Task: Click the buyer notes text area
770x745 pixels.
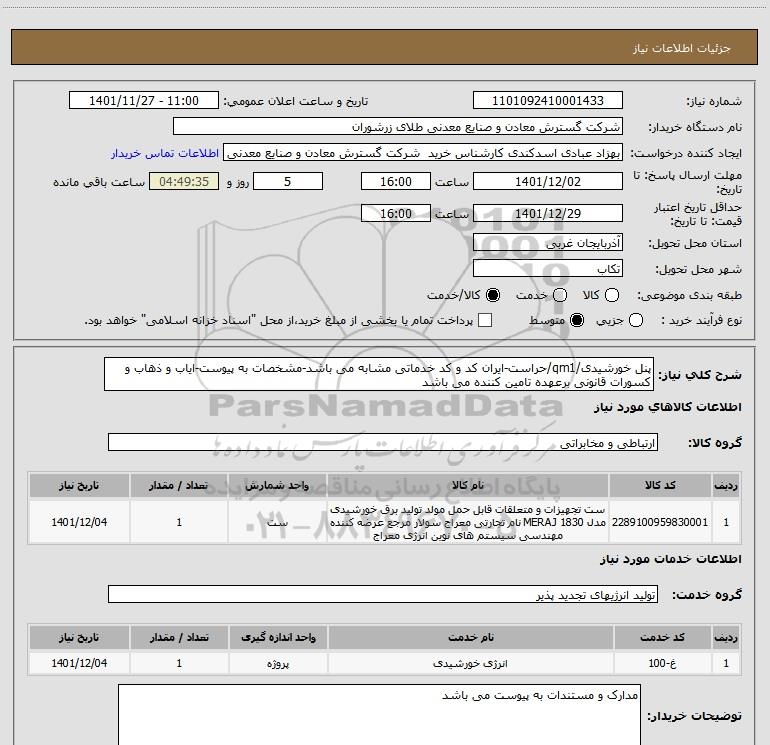Action: 379,715
